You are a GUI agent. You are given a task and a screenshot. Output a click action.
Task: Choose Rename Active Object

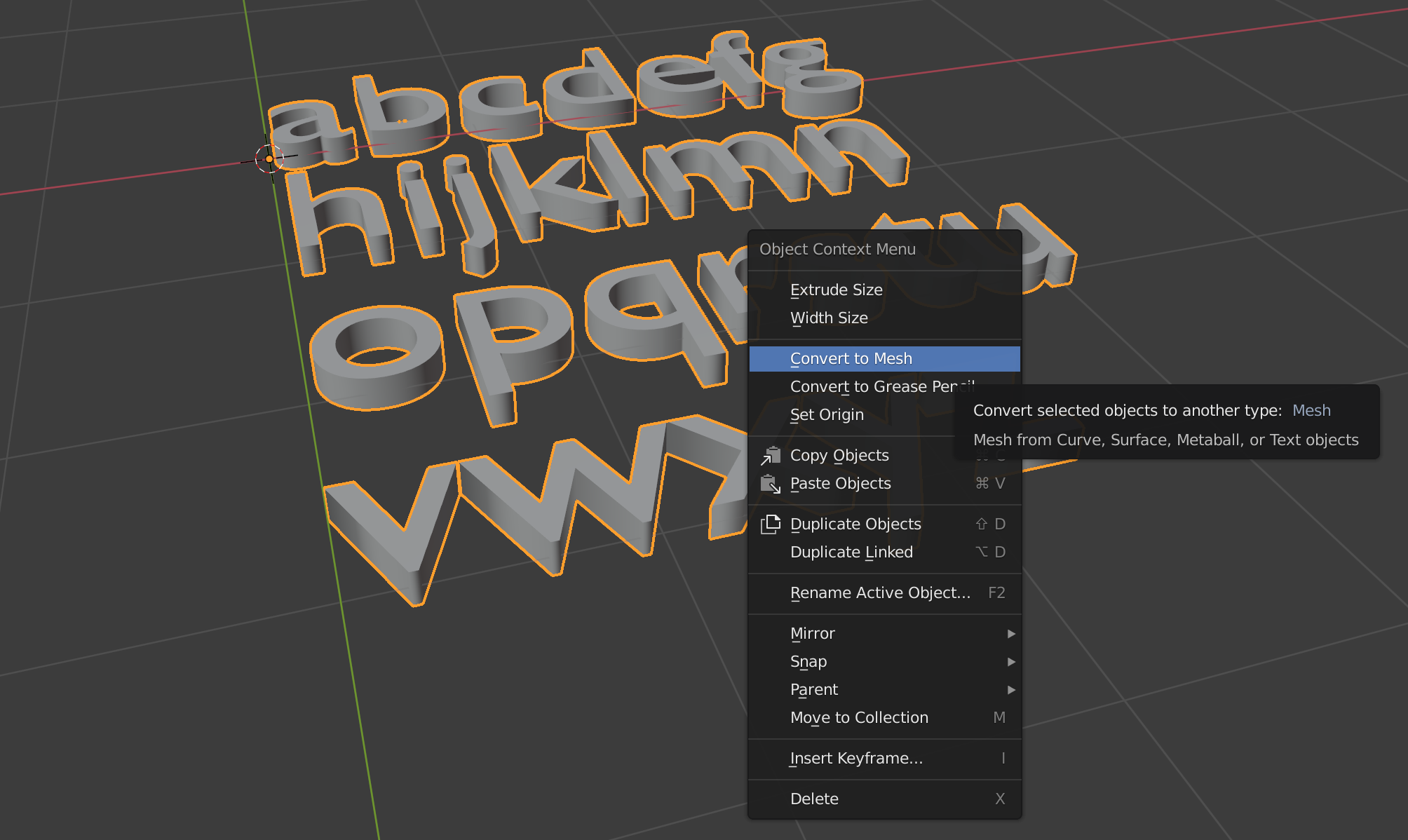[x=880, y=593]
